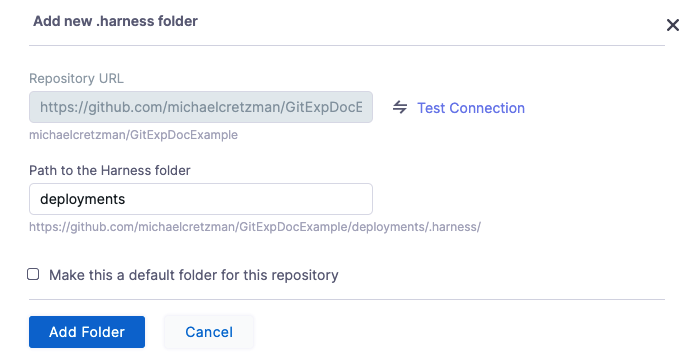The width and height of the screenshot is (694, 364).
Task: Click Add Folder to confirm
Action: [87, 332]
